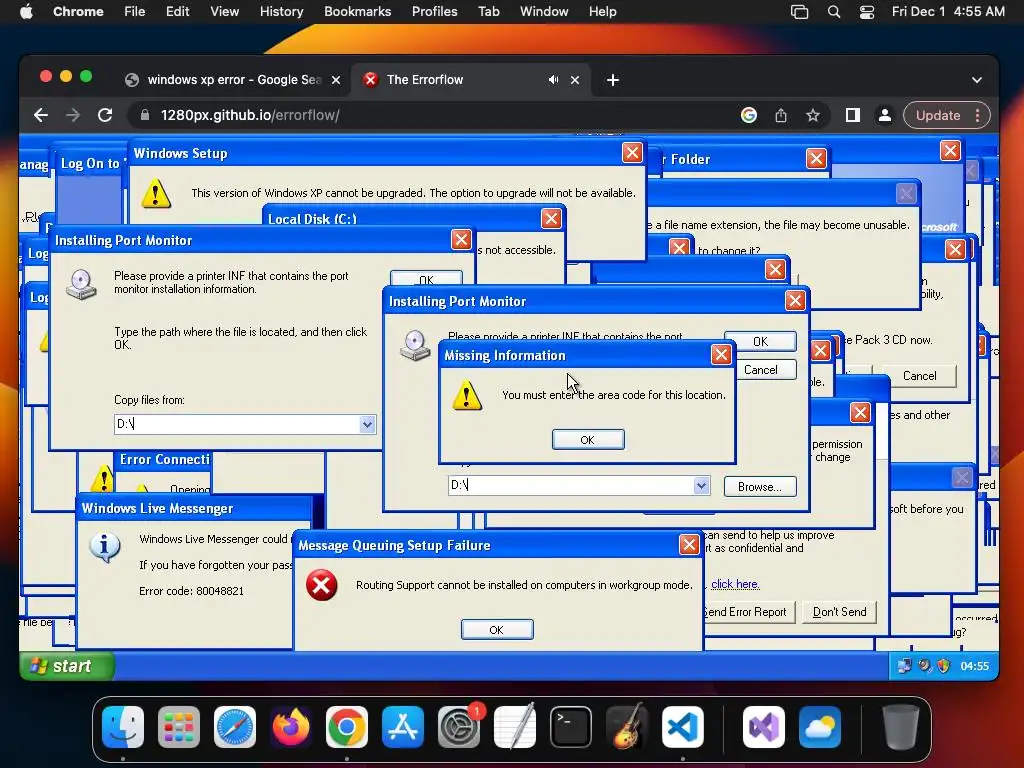Screen dimensions: 1024x768
Task: Open Visual Studio purple icon in Dock
Action: point(764,727)
